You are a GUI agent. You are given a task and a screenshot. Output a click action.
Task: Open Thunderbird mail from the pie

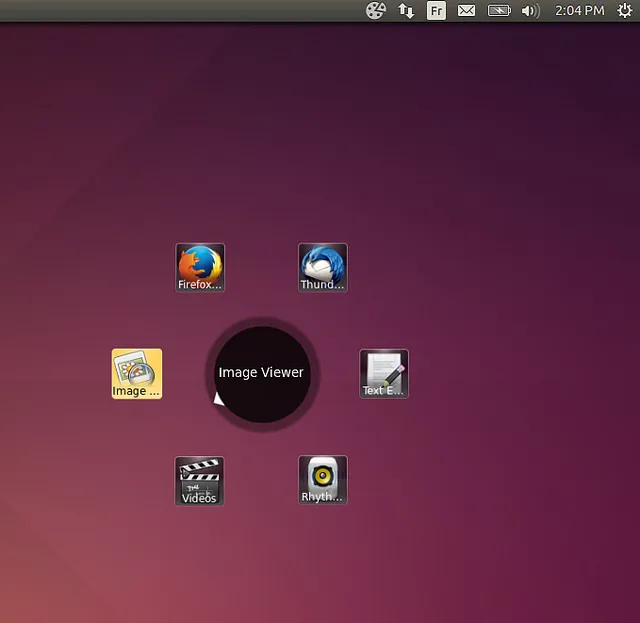coord(323,267)
